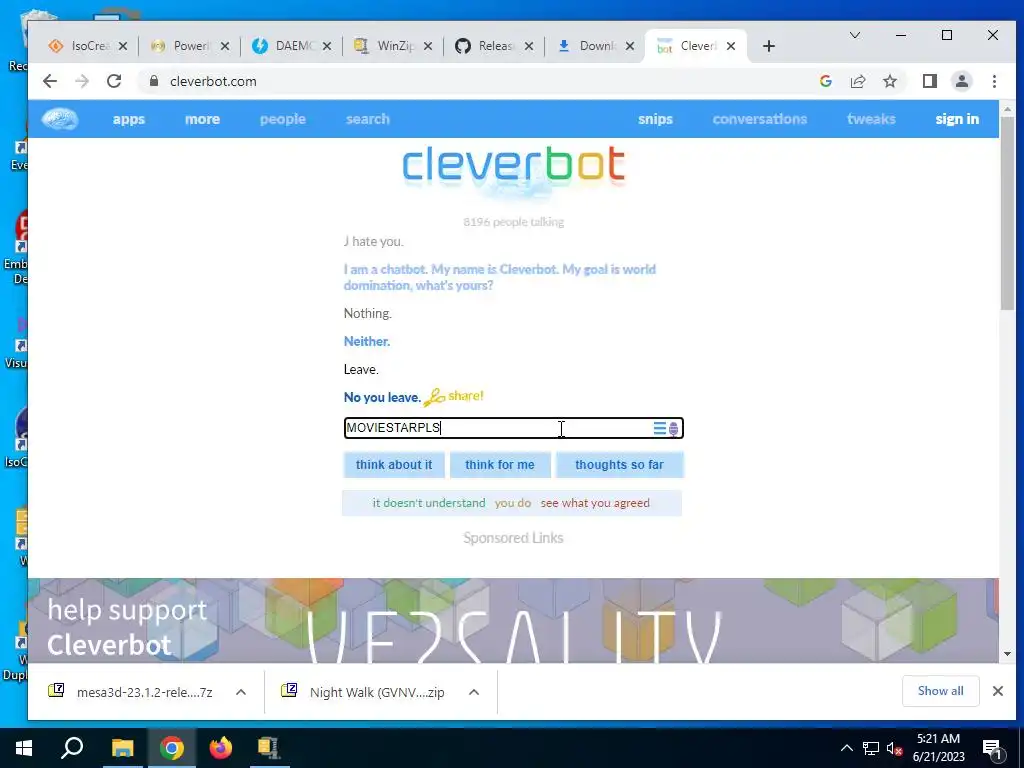This screenshot has height=768, width=1024.
Task: Reload the page with refresh icon
Action: pyautogui.click(x=114, y=81)
